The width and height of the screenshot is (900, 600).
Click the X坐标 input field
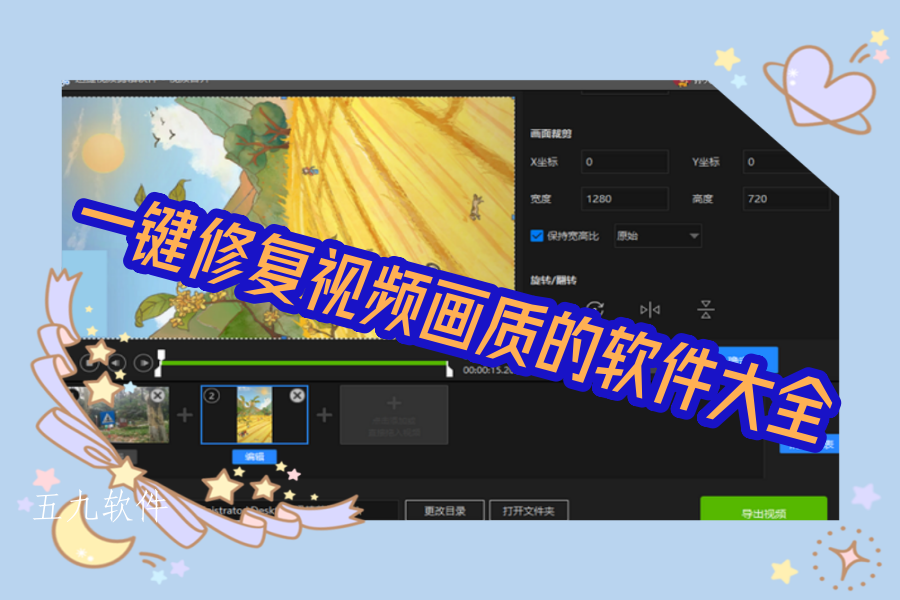point(624,161)
